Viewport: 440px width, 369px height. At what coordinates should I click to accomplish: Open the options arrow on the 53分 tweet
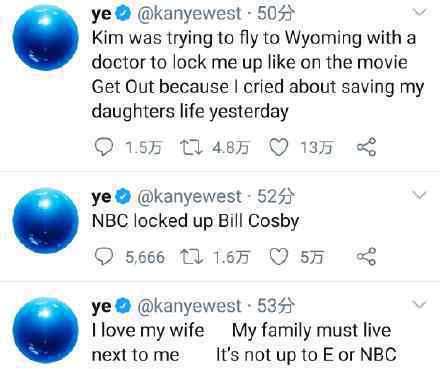[x=419, y=304]
